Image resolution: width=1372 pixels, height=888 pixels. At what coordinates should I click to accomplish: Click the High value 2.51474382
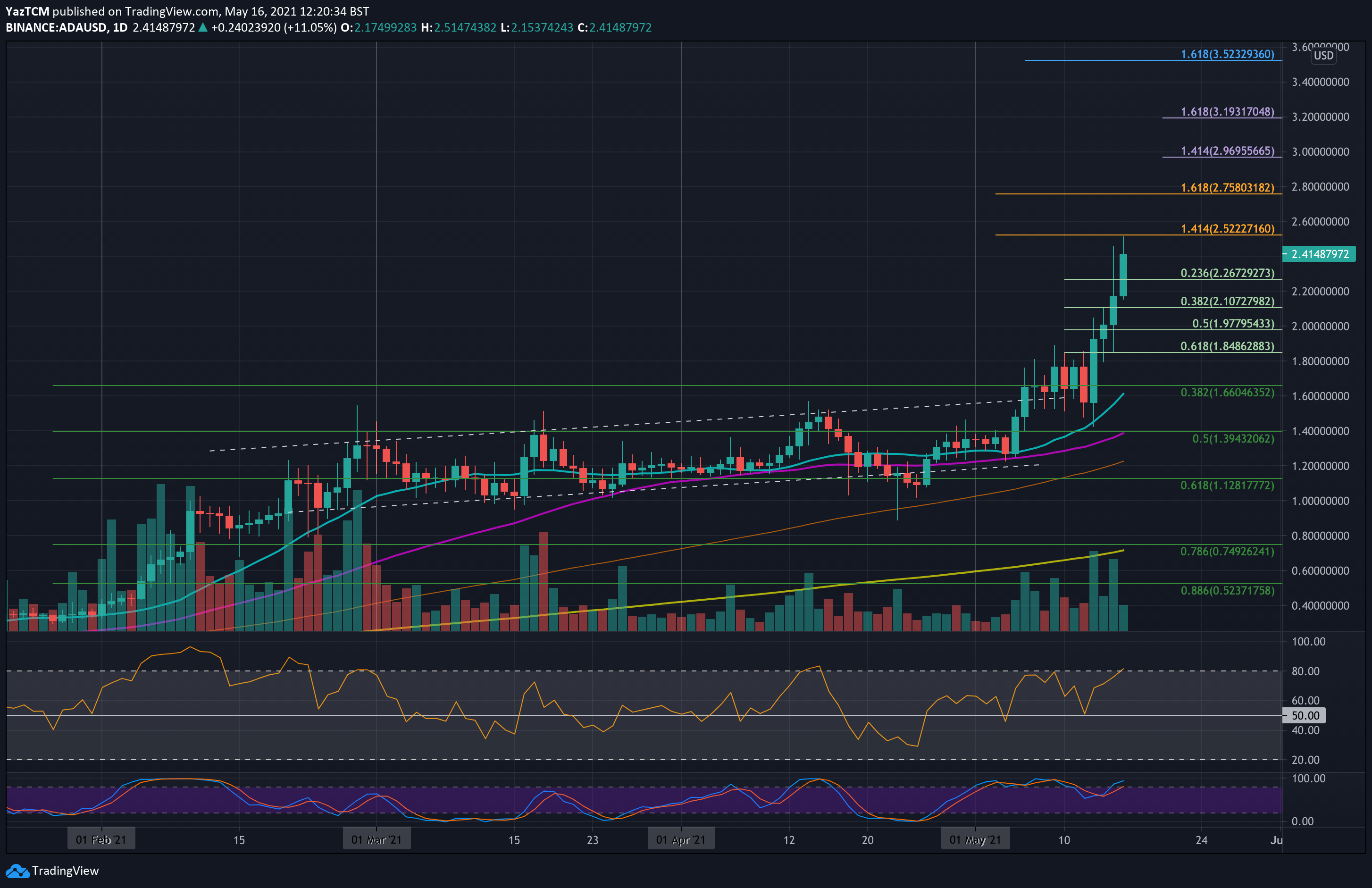[465, 28]
